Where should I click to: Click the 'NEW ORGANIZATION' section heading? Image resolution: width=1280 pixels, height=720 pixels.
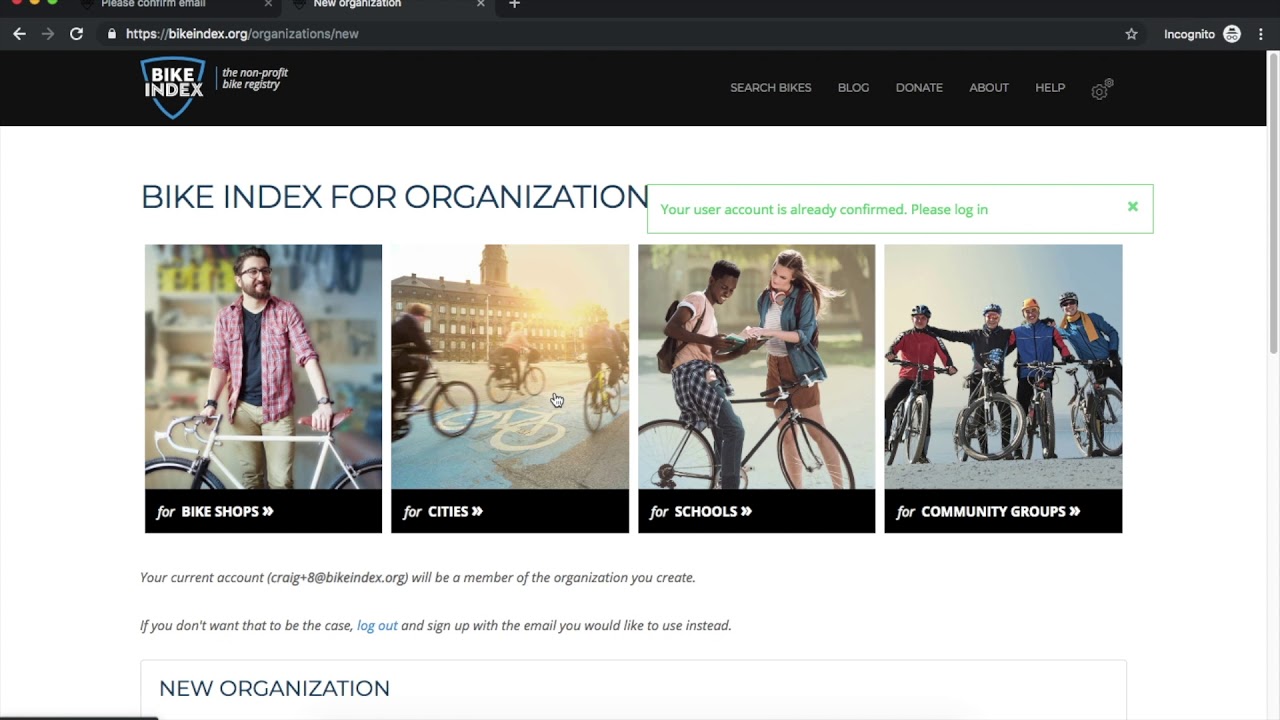[274, 688]
